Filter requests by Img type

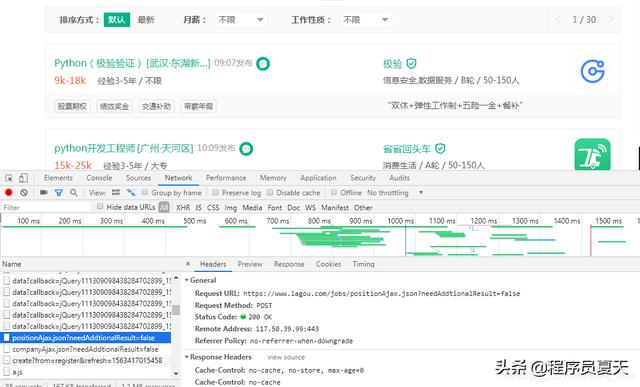click(231, 207)
